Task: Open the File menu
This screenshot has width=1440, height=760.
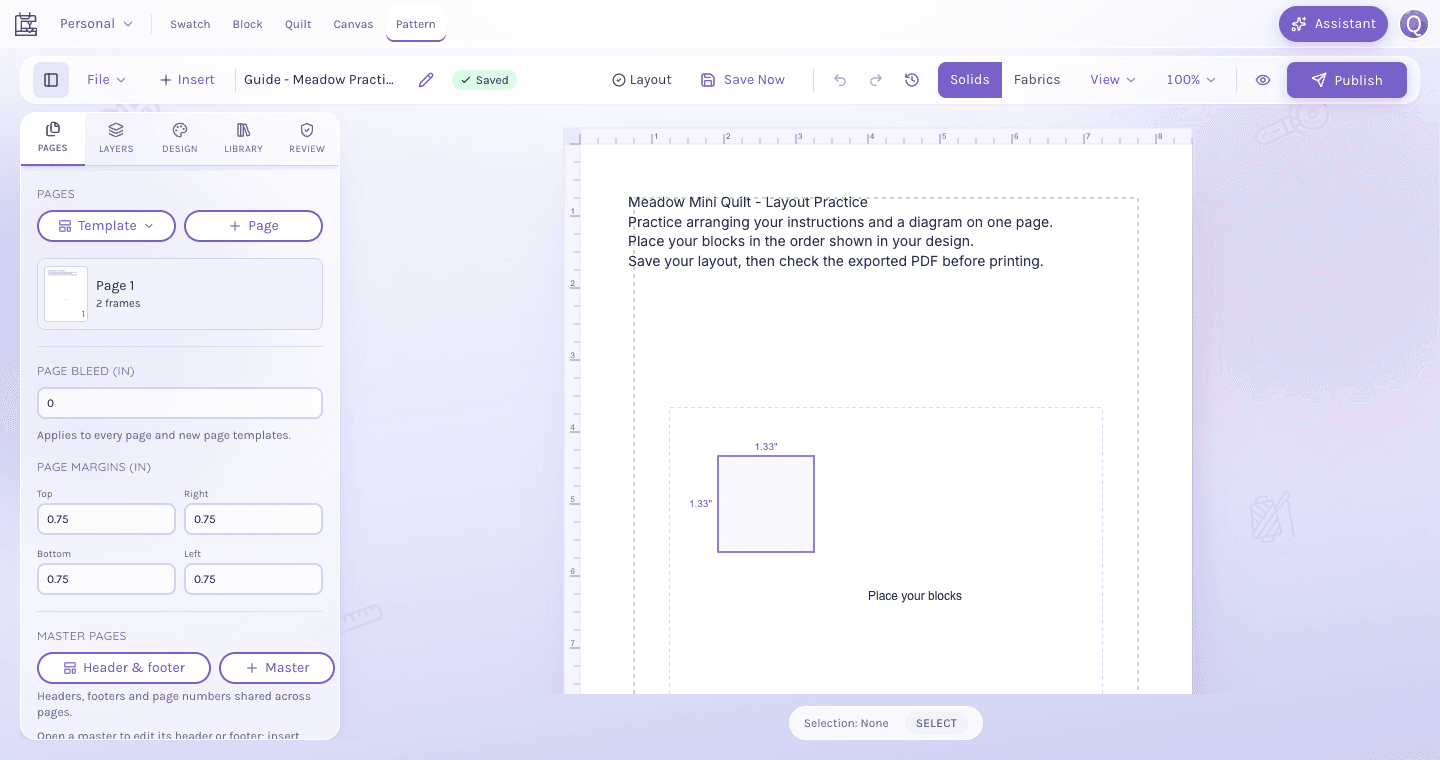Action: click(x=107, y=80)
